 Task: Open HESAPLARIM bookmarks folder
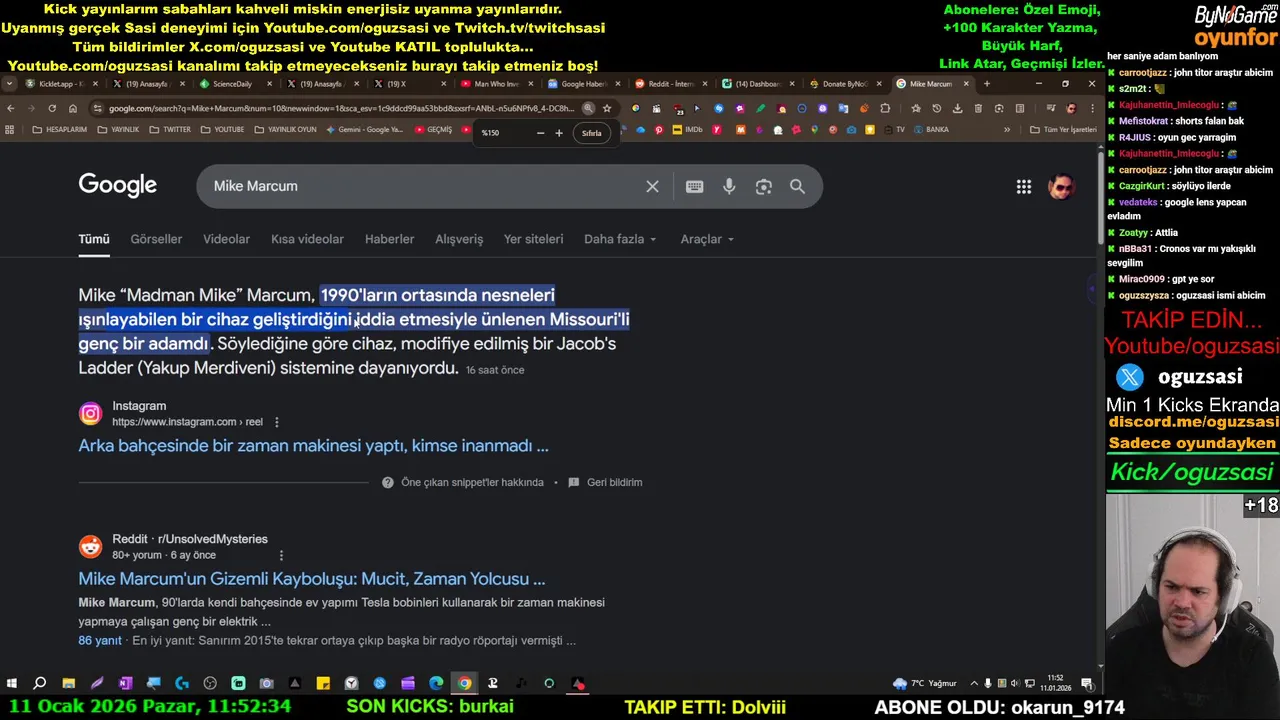(x=60, y=130)
